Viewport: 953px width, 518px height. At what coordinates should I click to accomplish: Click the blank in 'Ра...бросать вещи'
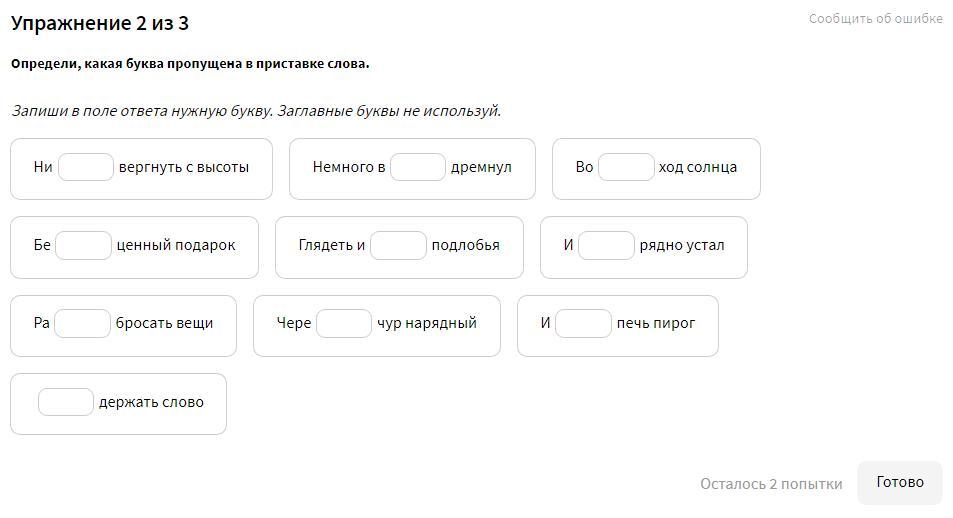click(x=82, y=323)
